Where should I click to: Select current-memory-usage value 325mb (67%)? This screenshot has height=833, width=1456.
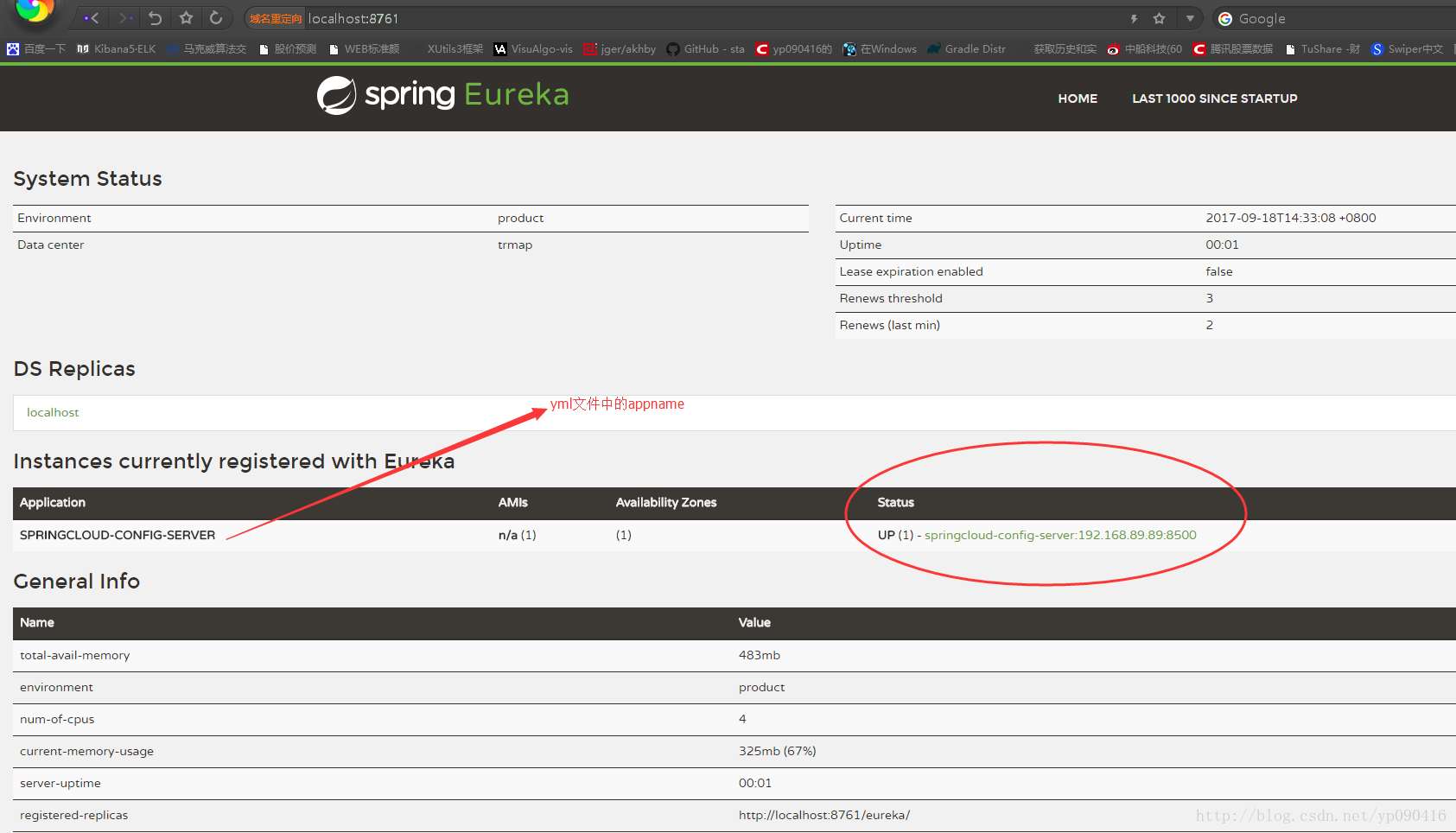coord(777,751)
